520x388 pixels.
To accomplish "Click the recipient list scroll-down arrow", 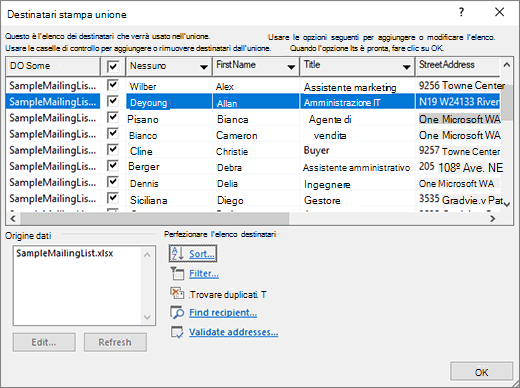I will tap(507, 204).
